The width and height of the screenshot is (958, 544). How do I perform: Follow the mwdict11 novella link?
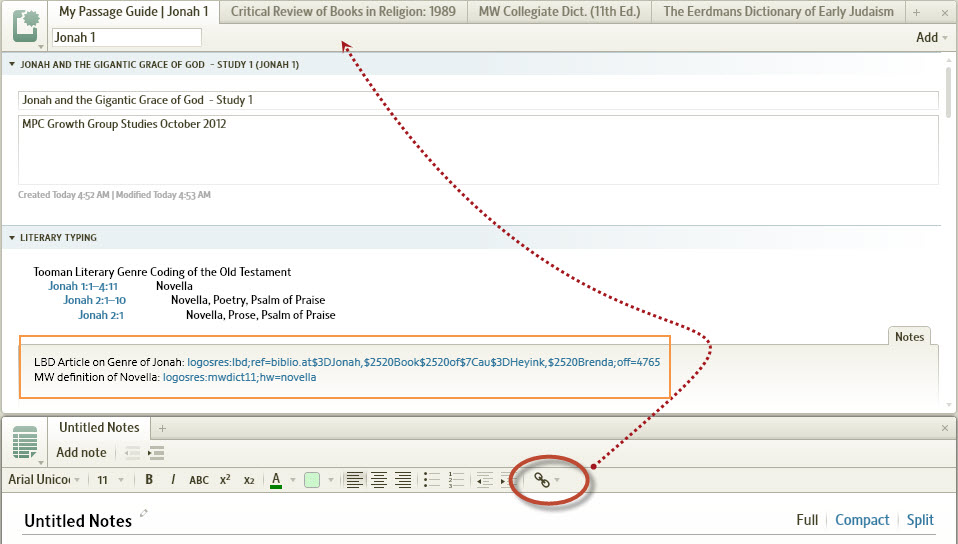[240, 377]
